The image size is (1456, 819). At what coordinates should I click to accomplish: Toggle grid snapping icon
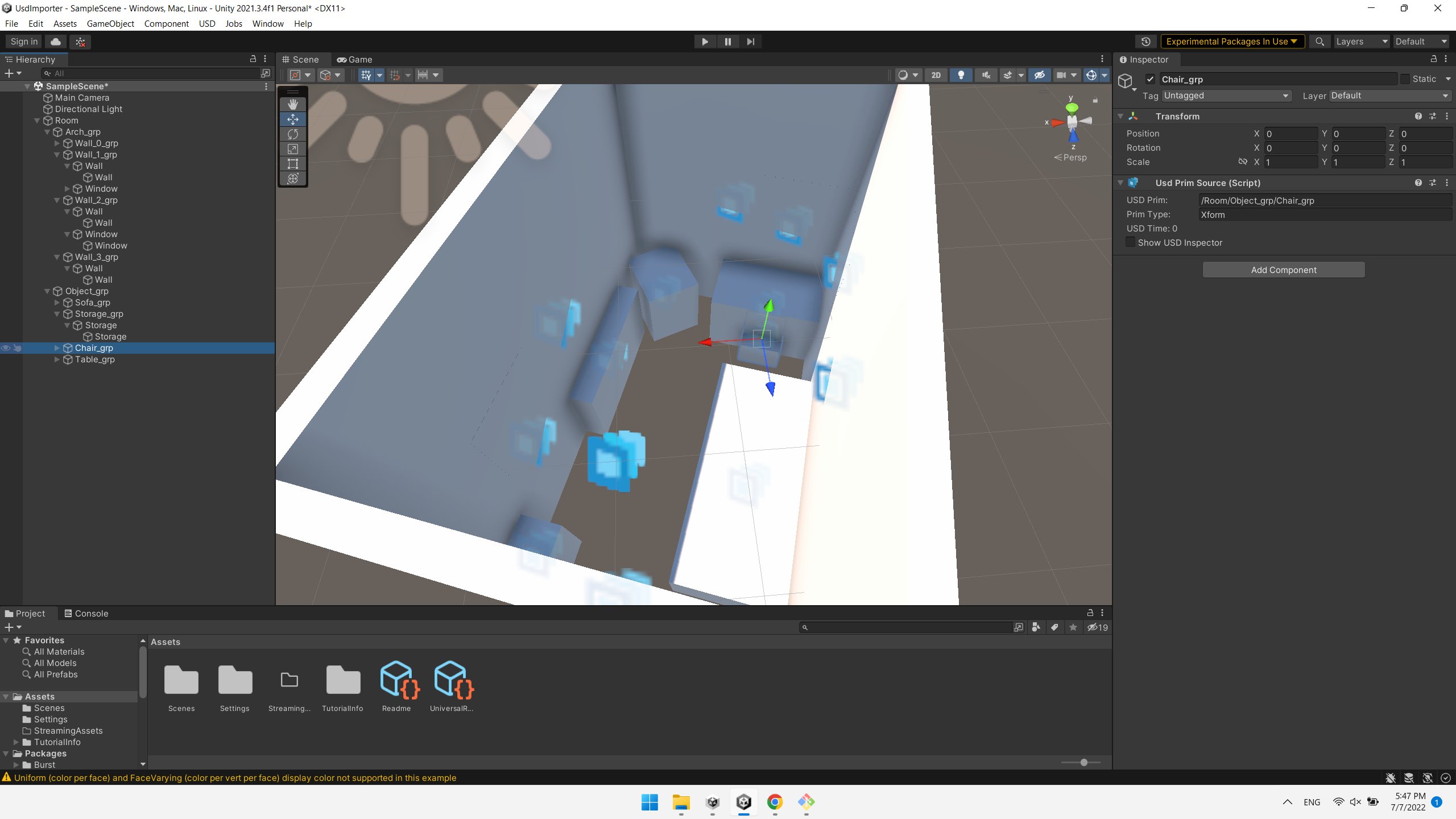point(395,75)
